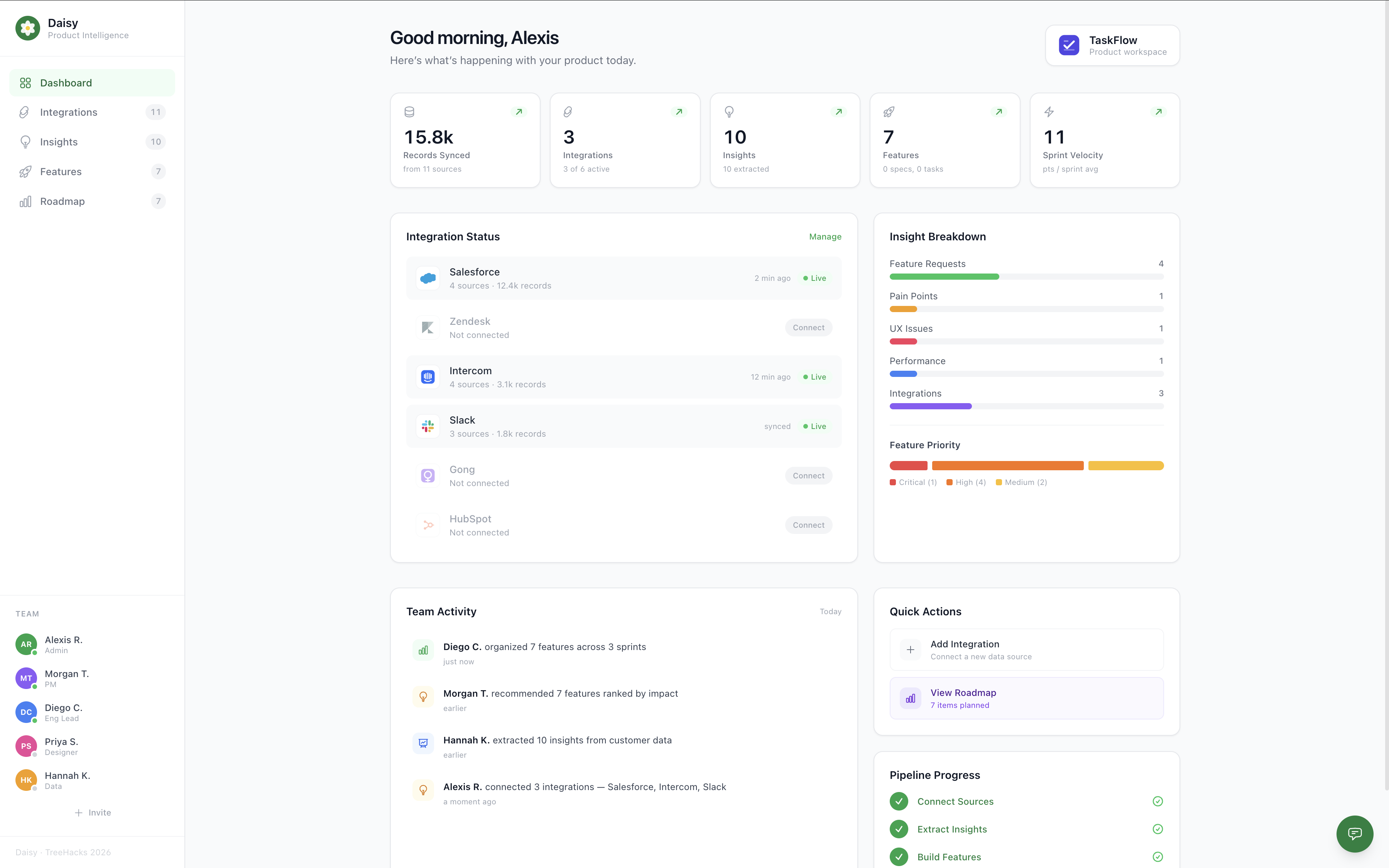1389x868 pixels.
Task: Expand the Sprint Velocity trend arrow
Action: (1158, 112)
